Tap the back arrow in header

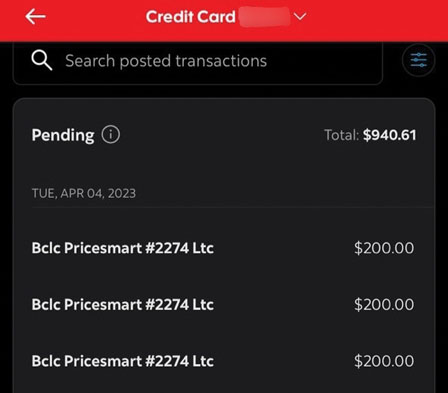click(35, 17)
